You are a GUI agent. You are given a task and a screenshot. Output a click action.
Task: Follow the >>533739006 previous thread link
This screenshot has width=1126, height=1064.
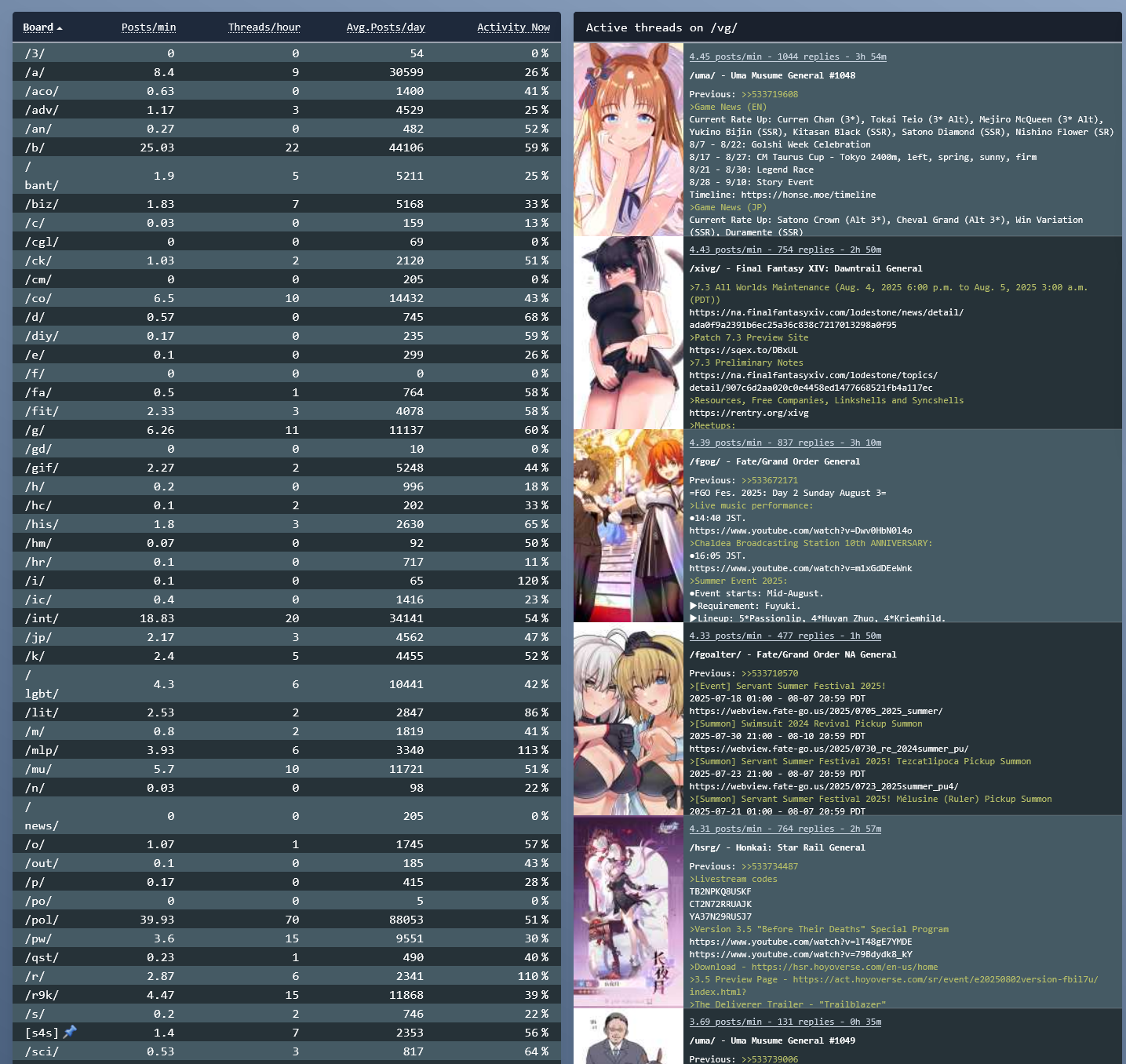tap(770, 1059)
